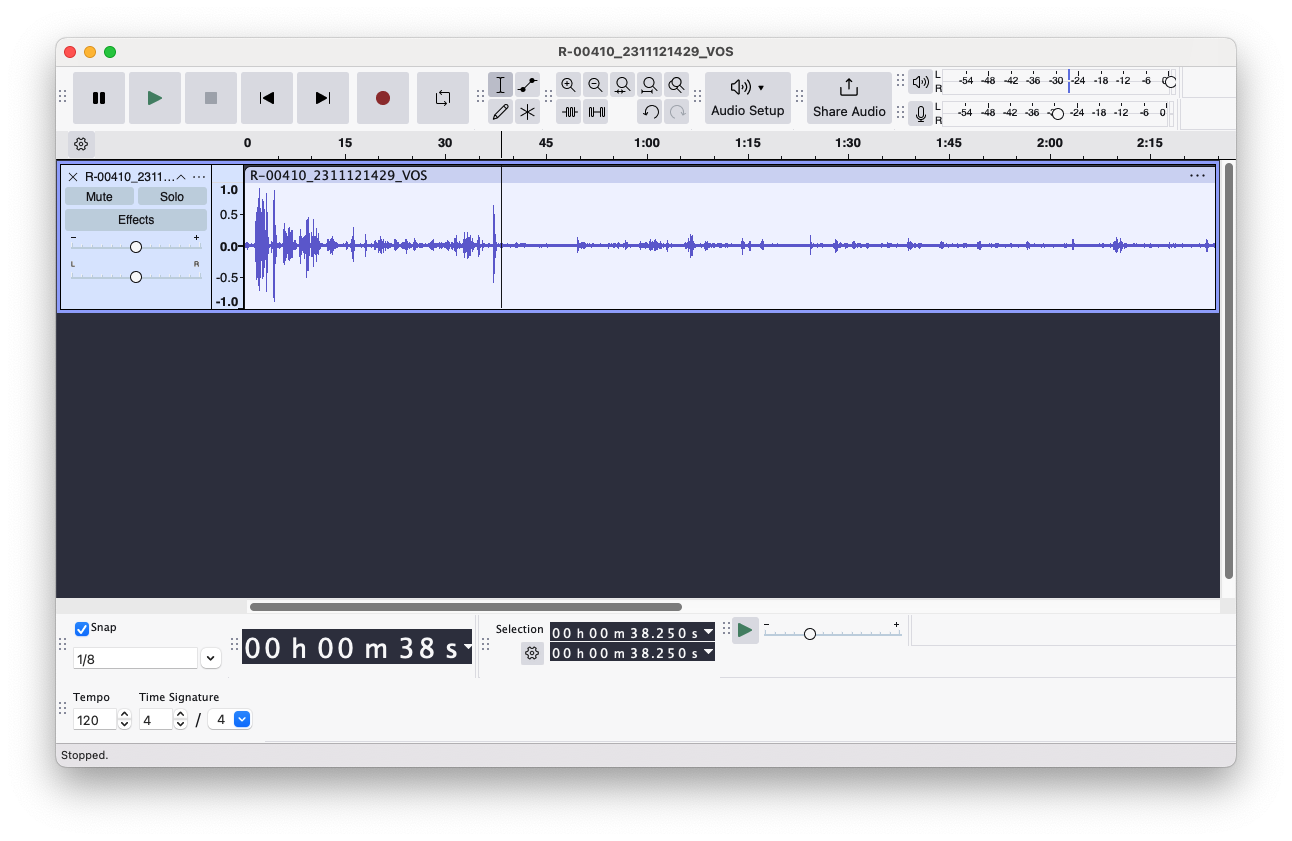The image size is (1292, 841).
Task: Click the Tempo 120 field
Action: (95, 720)
